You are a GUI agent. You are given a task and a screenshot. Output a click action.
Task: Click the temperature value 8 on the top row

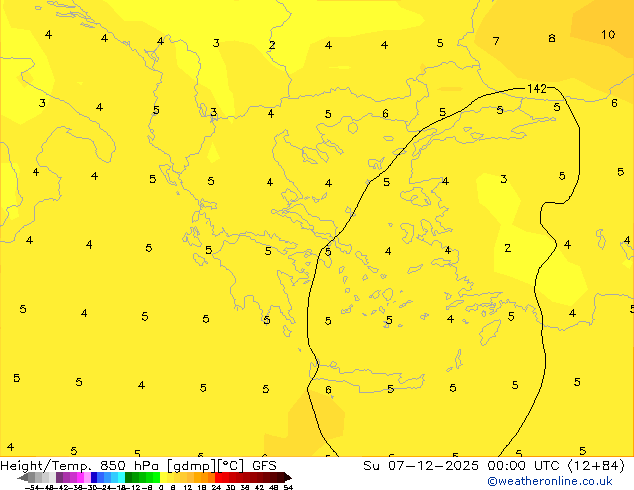552,38
